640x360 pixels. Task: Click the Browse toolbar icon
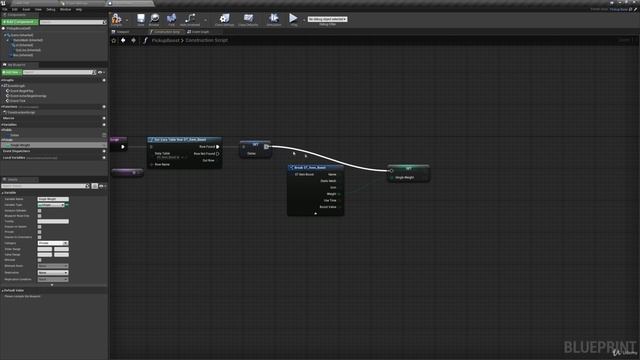[154, 18]
